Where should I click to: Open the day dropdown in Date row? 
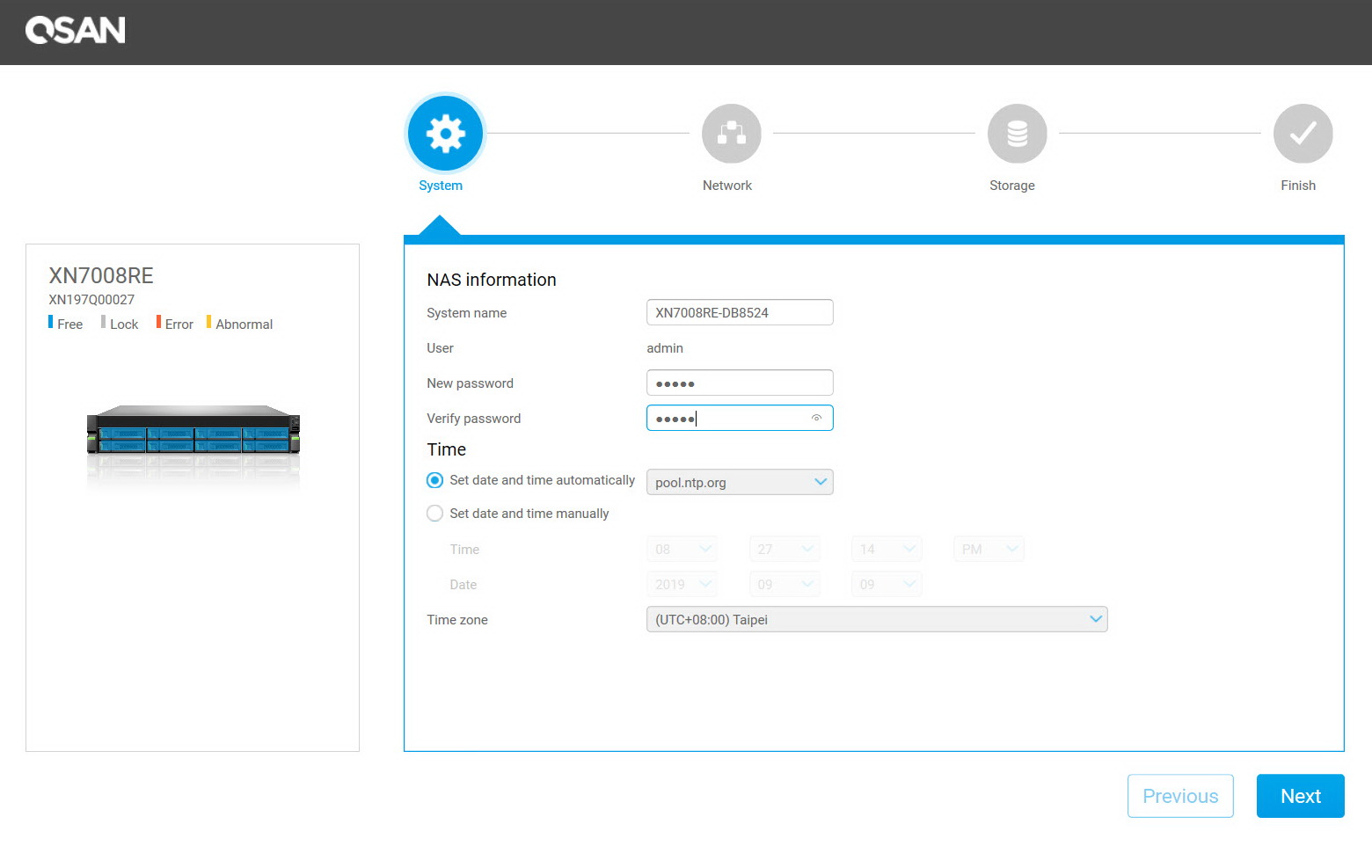(887, 584)
